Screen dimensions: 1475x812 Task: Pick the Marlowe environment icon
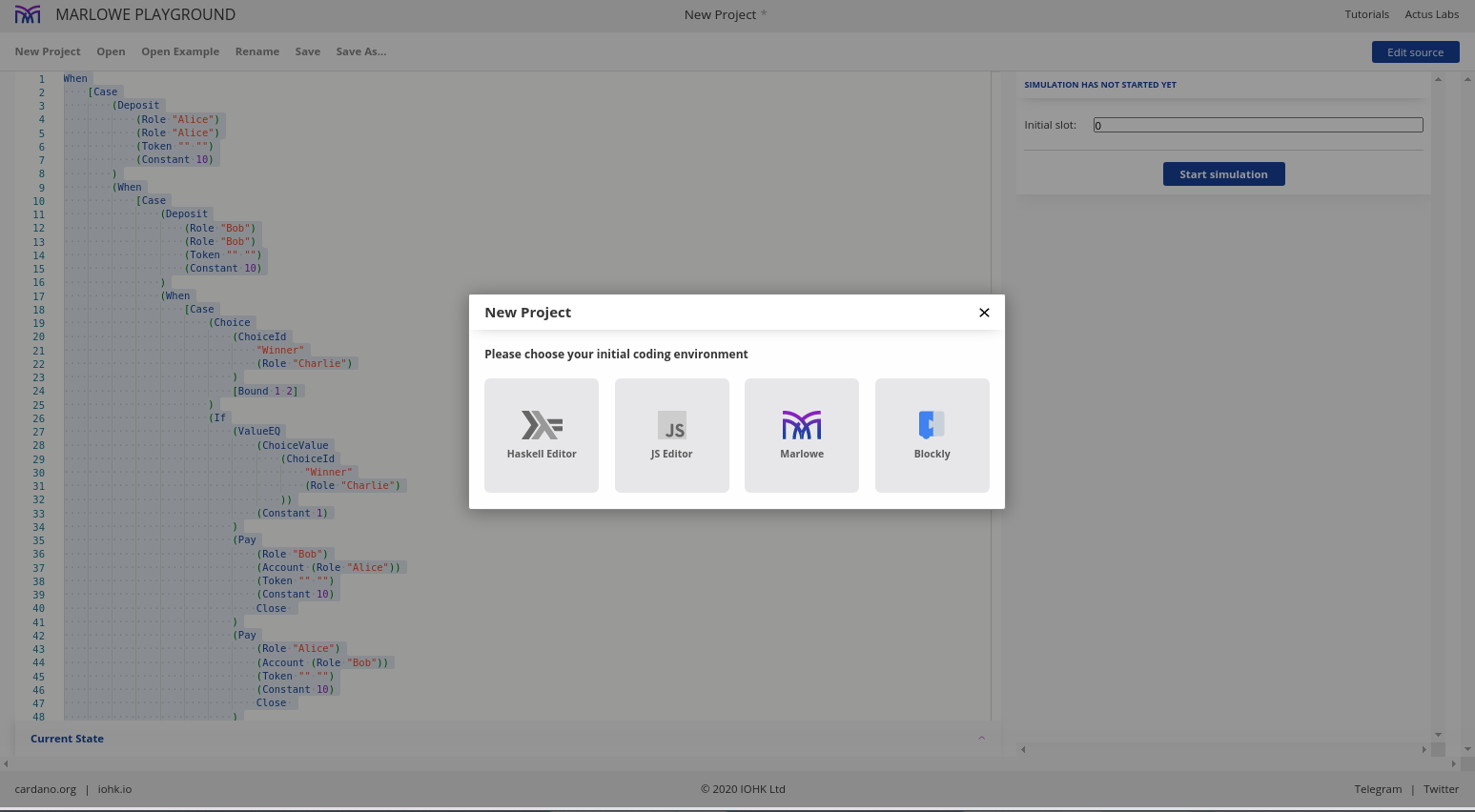(x=802, y=425)
